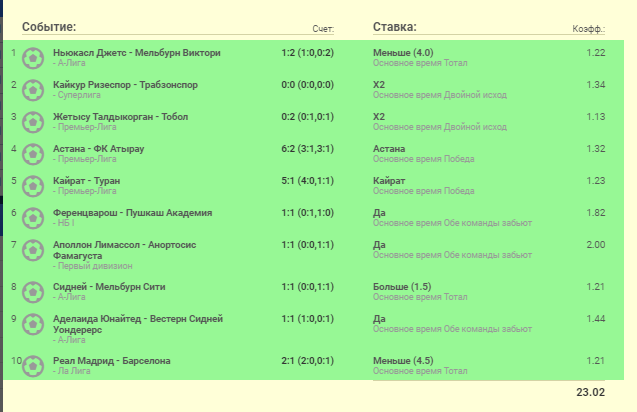Click the score 6:2 (3:1,3:1)
This screenshot has width=637, height=412.
coord(308,149)
